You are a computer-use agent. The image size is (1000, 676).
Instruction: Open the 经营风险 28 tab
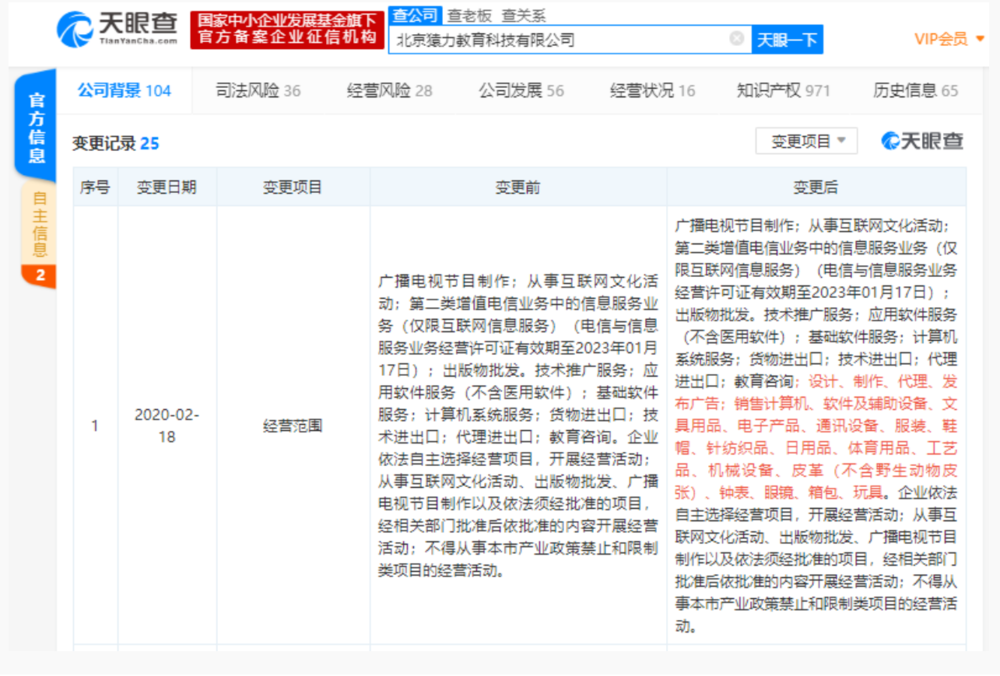pos(390,91)
